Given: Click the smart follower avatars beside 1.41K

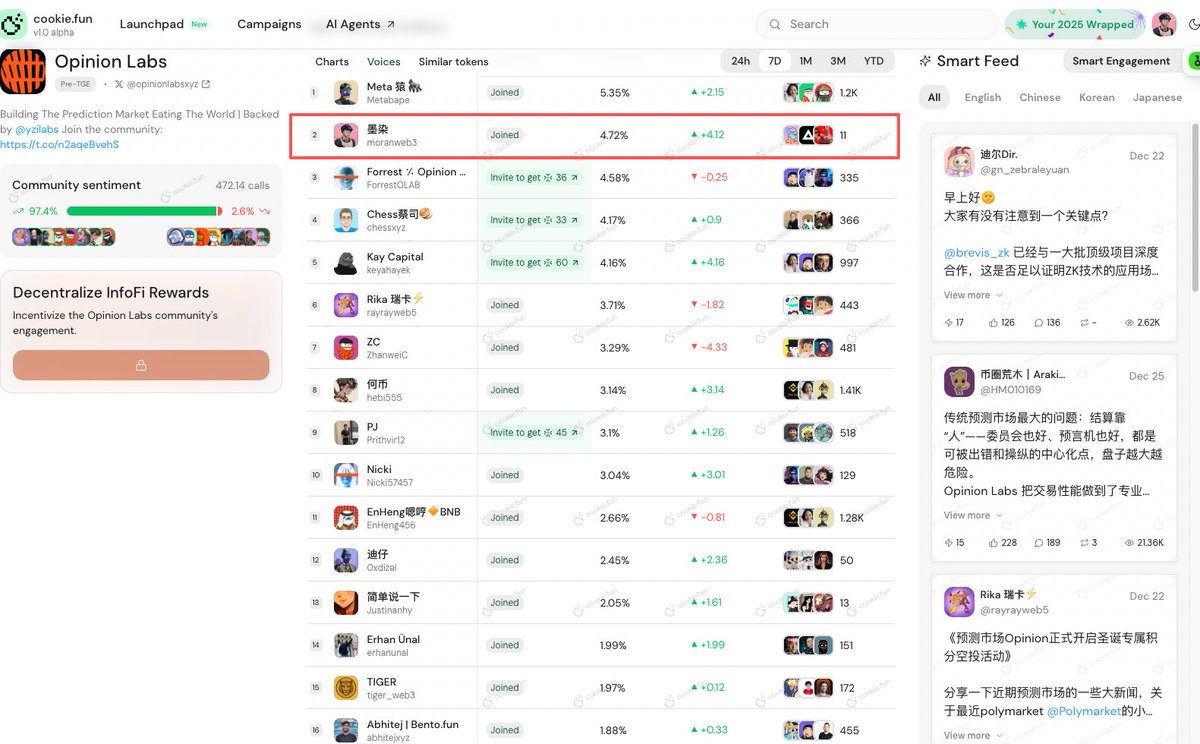Looking at the screenshot, I should click(808, 390).
